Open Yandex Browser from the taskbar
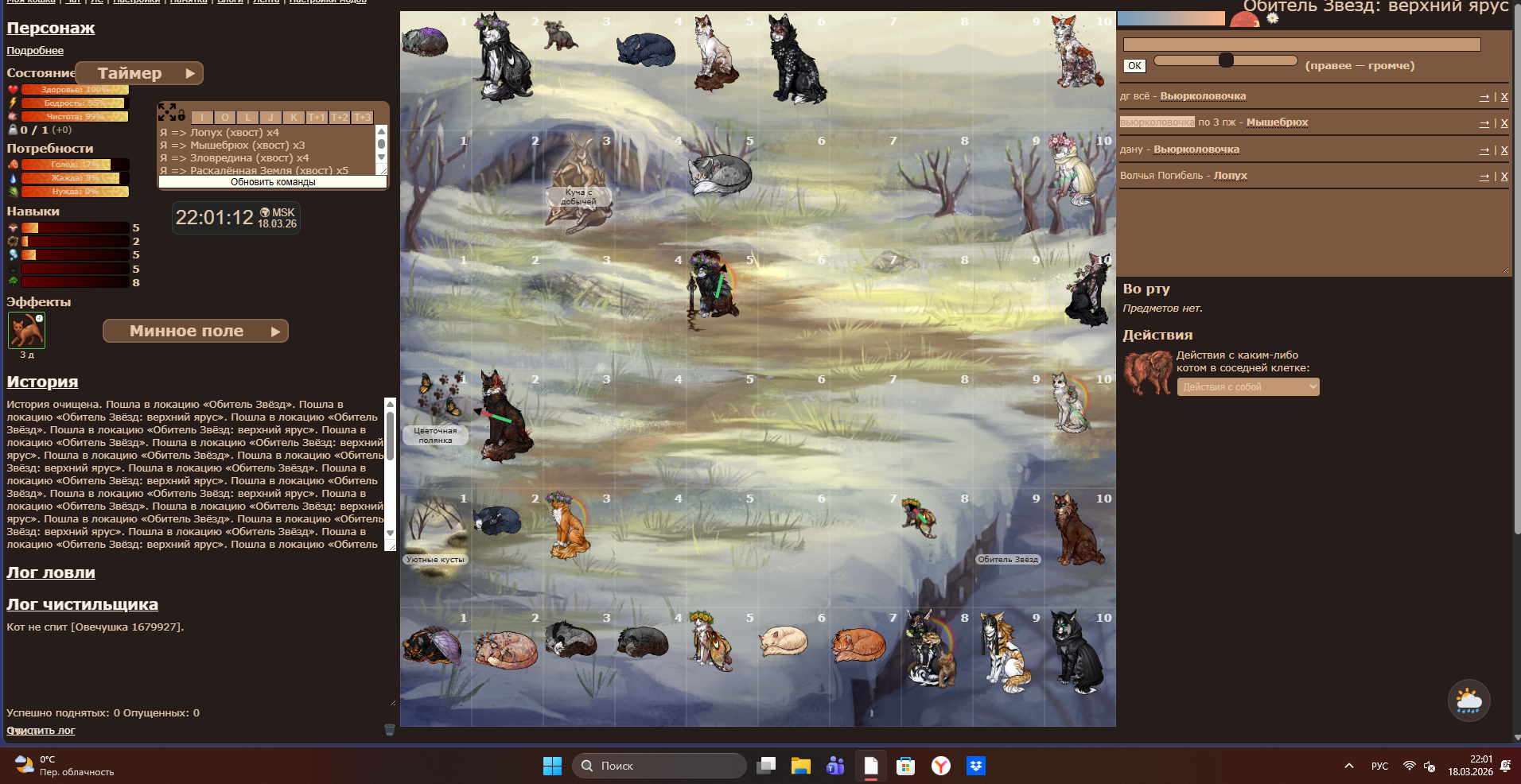This screenshot has width=1521, height=784. point(941,766)
